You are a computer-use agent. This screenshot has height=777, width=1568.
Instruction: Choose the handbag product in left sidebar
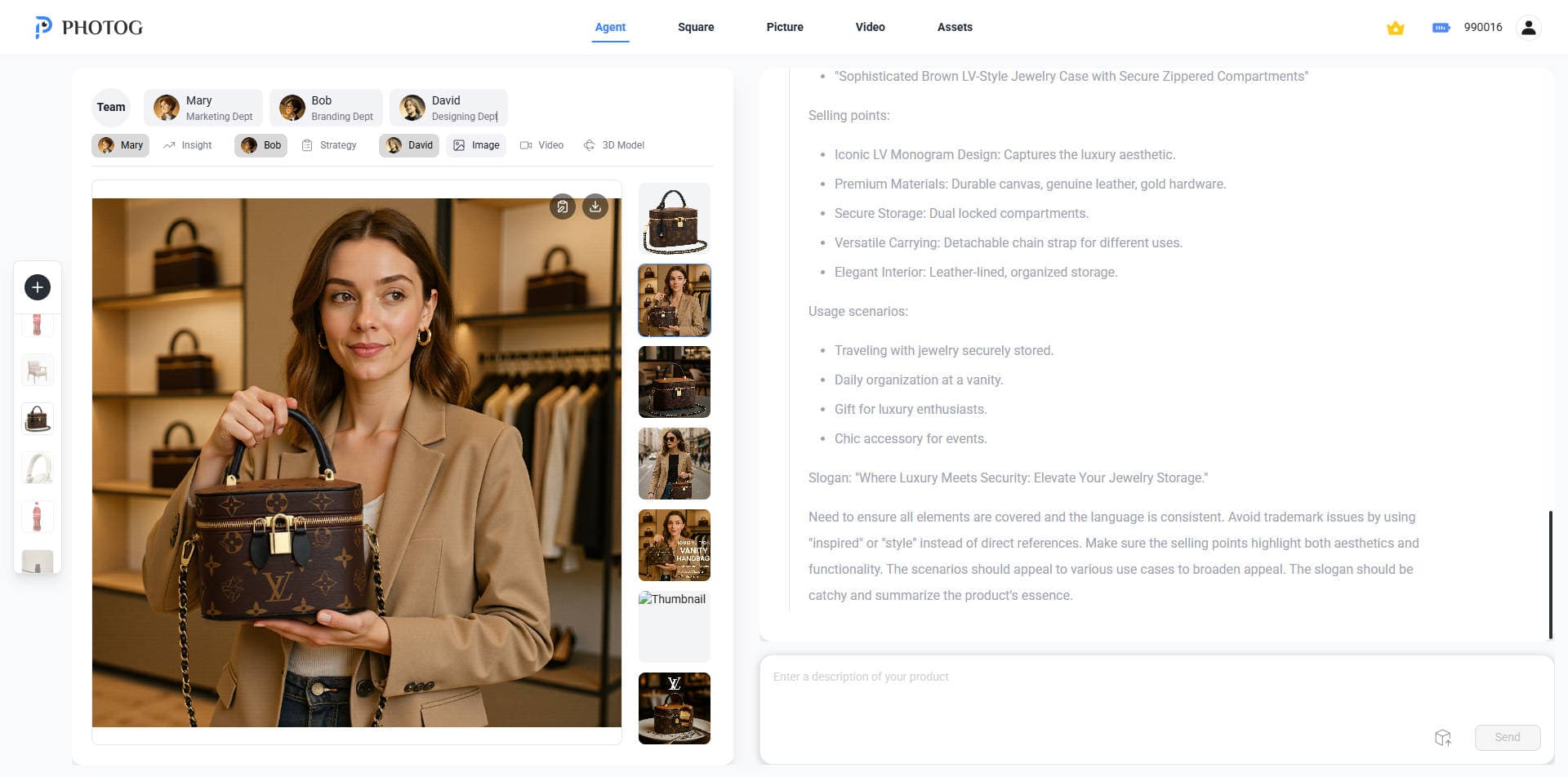pos(38,420)
